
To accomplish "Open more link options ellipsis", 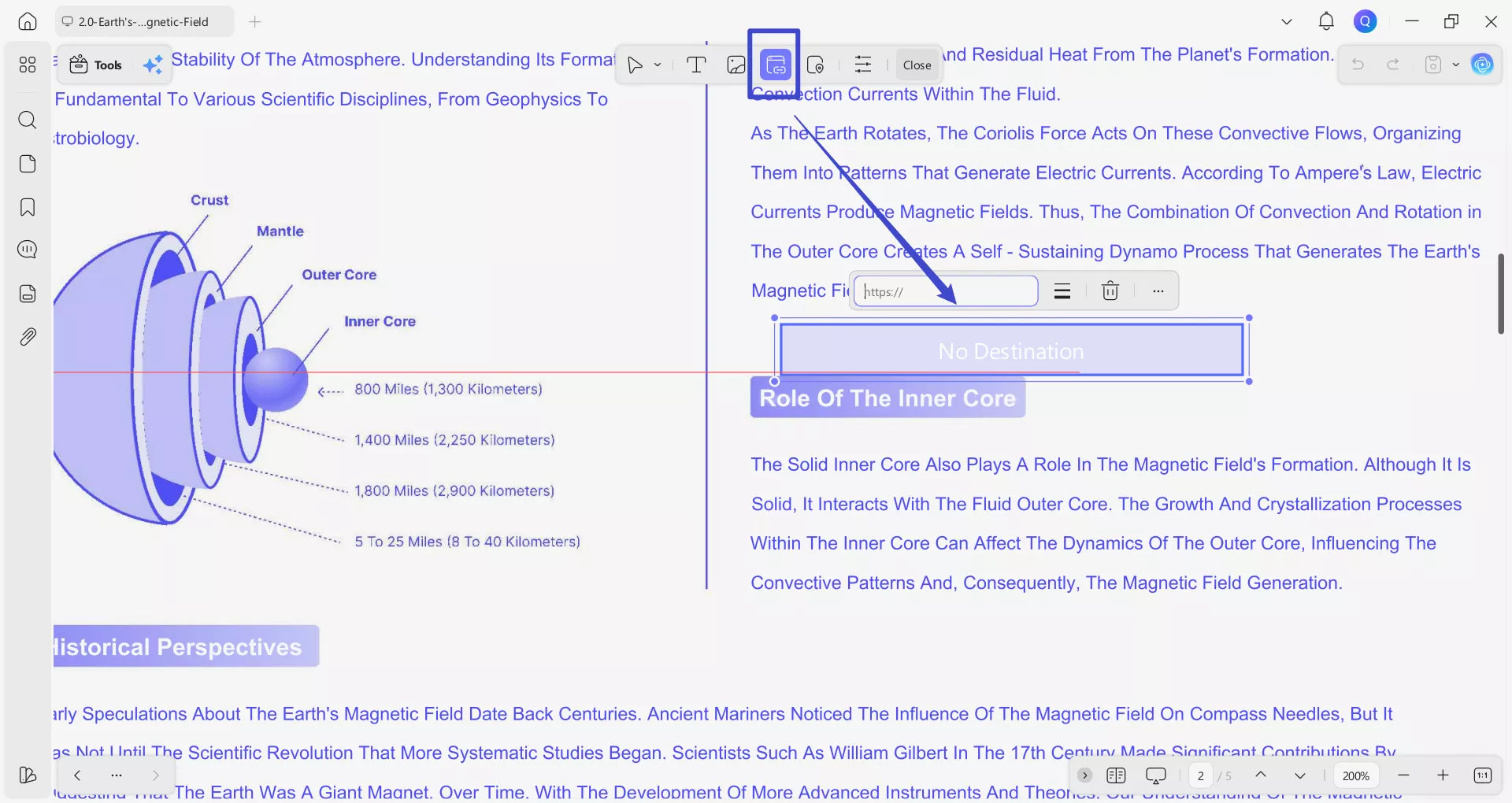I will point(1158,291).
